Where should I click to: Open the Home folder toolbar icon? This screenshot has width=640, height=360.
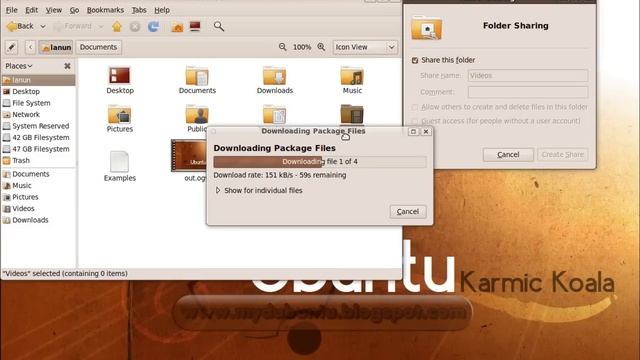[x=177, y=27]
